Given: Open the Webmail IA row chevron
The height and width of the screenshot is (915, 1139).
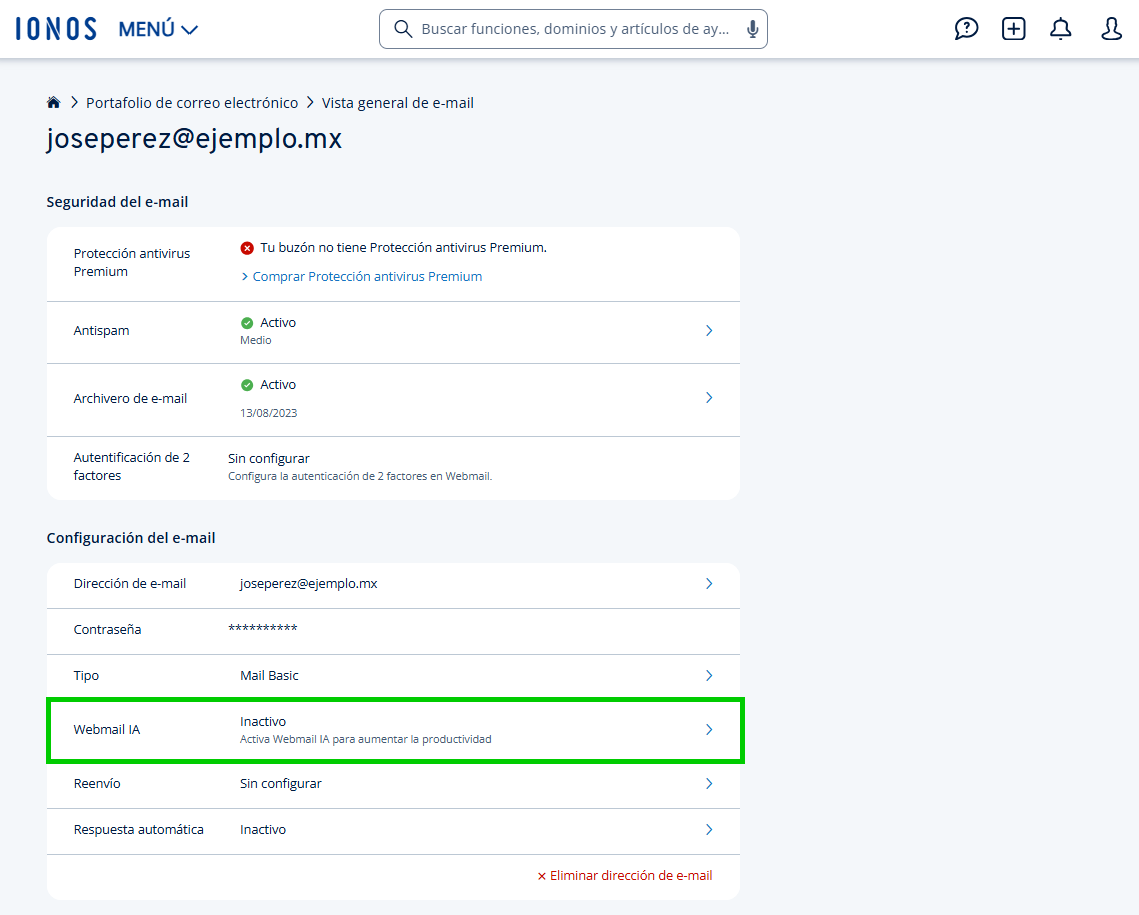Looking at the screenshot, I should 709,730.
